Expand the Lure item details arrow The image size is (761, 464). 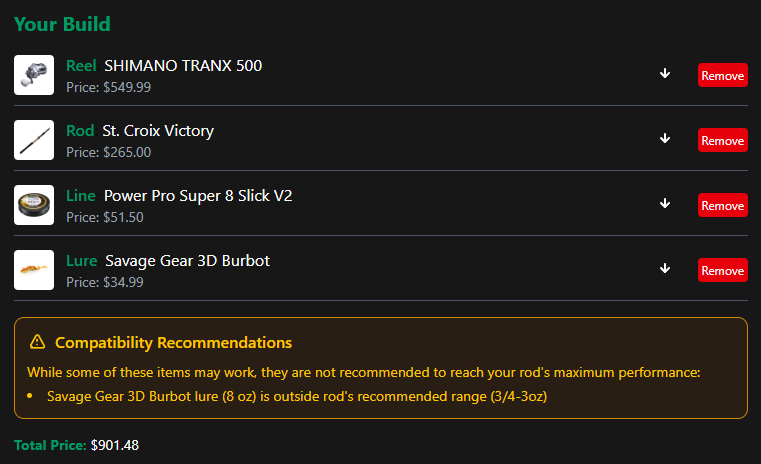tap(665, 269)
